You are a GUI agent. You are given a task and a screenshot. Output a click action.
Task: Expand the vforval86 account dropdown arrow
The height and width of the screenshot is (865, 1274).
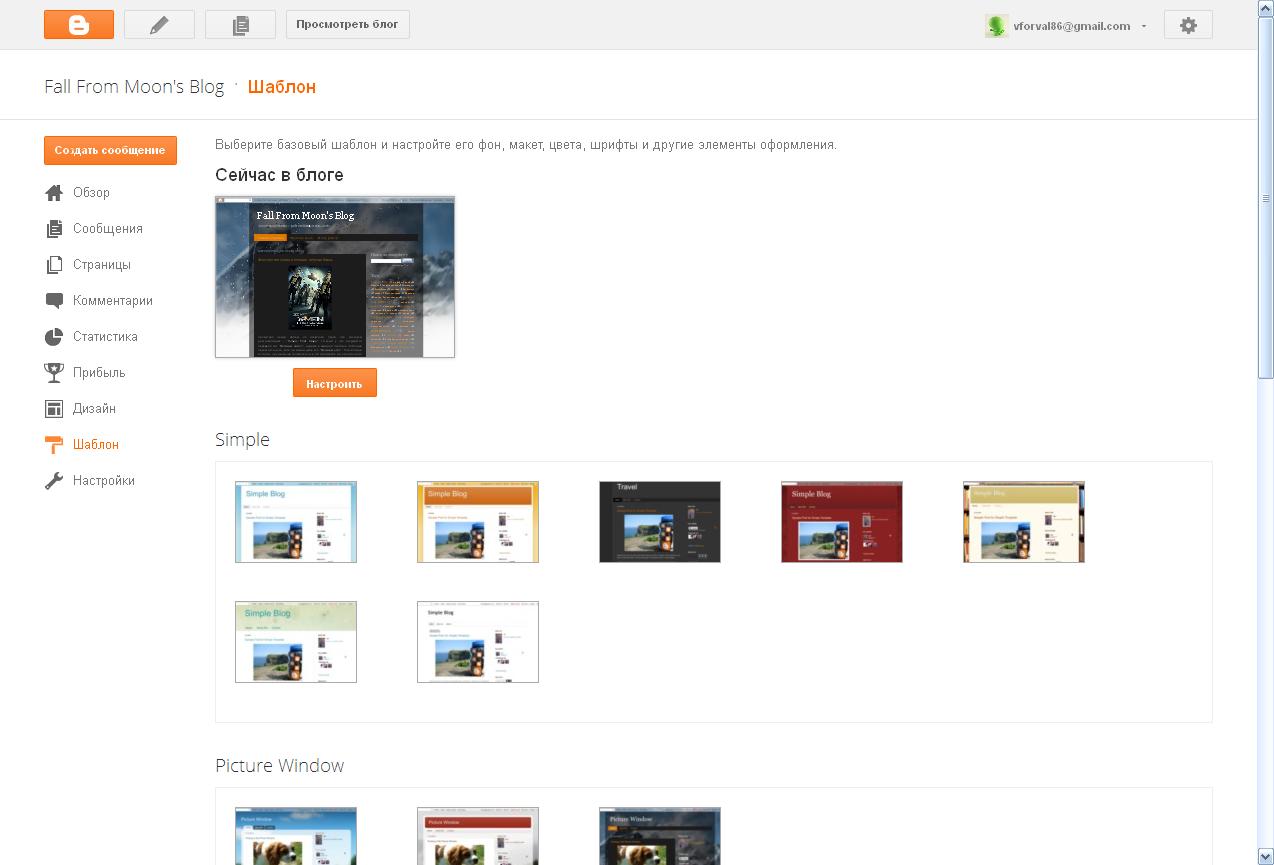1144,26
